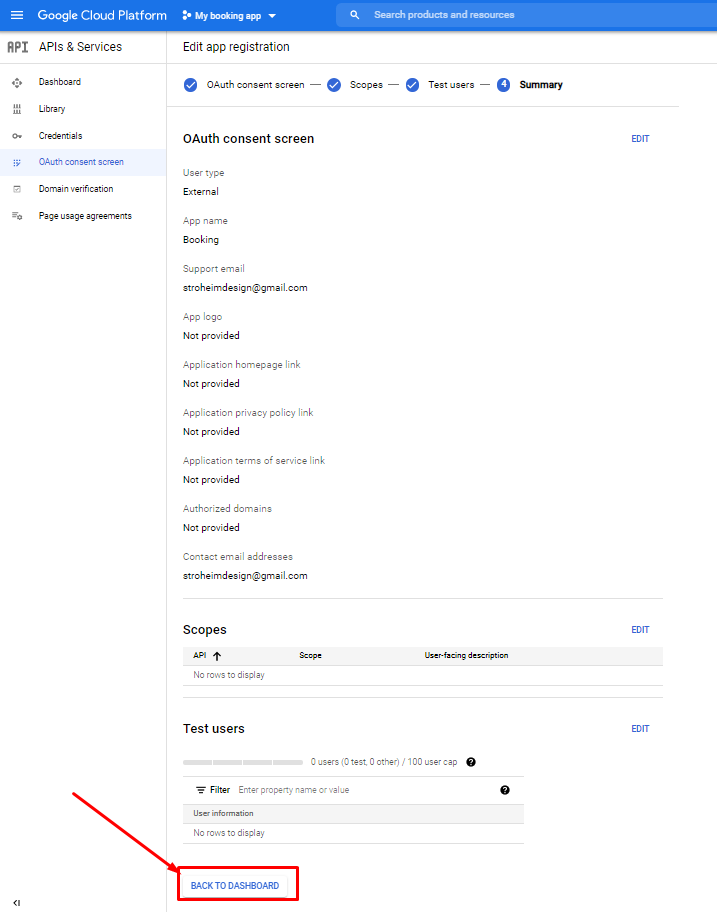
Task: Open Domain verification in the sidebar
Action: click(x=76, y=188)
